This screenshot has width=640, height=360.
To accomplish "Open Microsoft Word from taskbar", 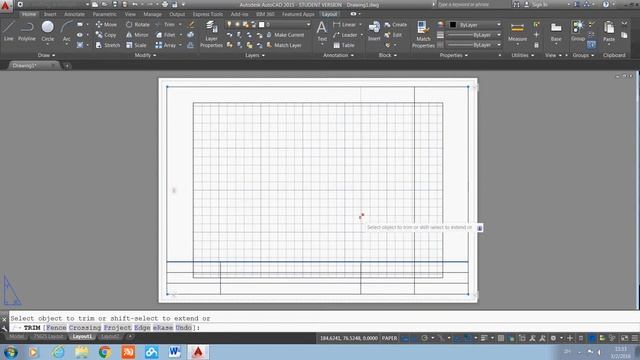I will 175,352.
